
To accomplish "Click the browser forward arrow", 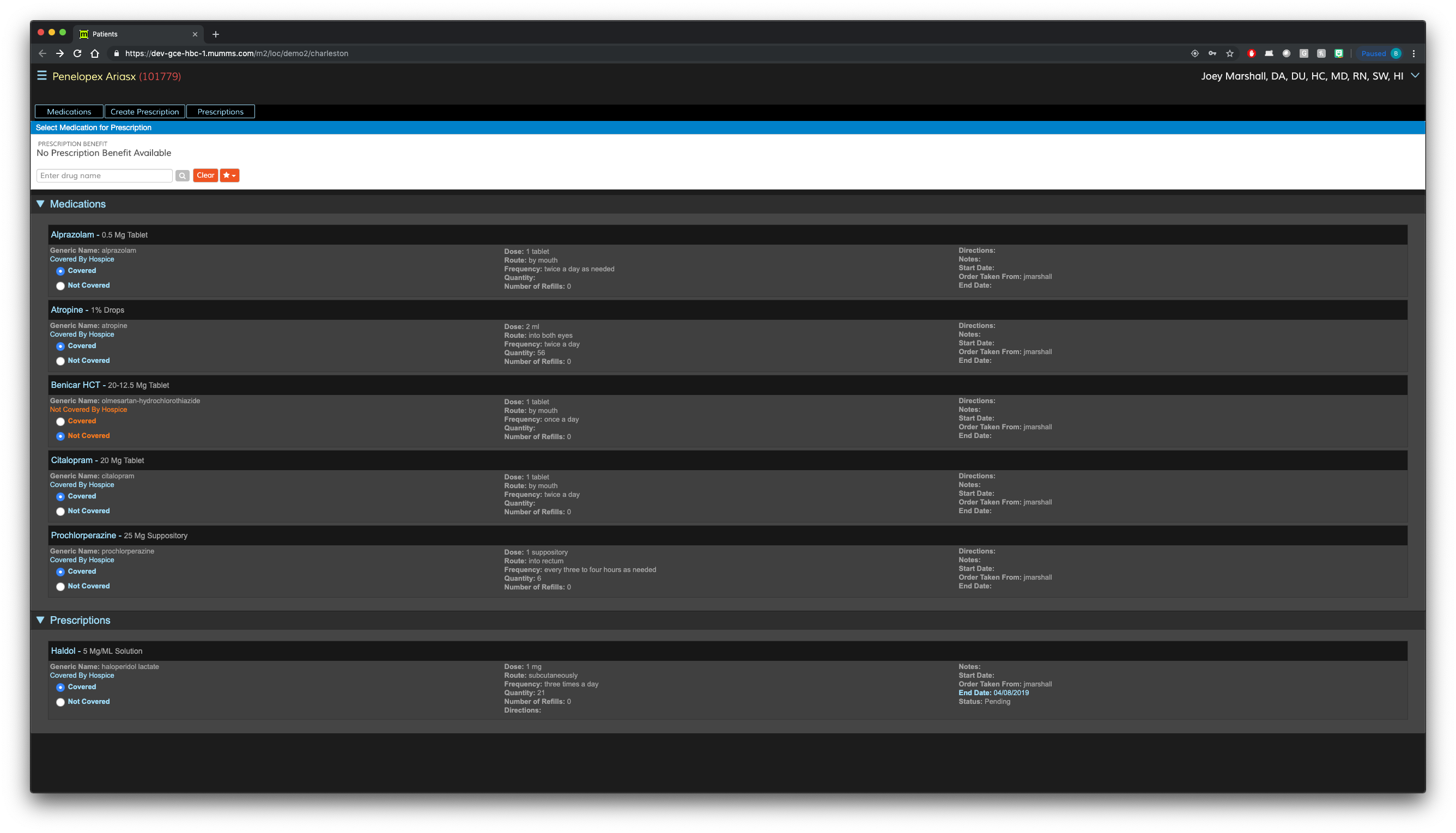I will coord(59,53).
